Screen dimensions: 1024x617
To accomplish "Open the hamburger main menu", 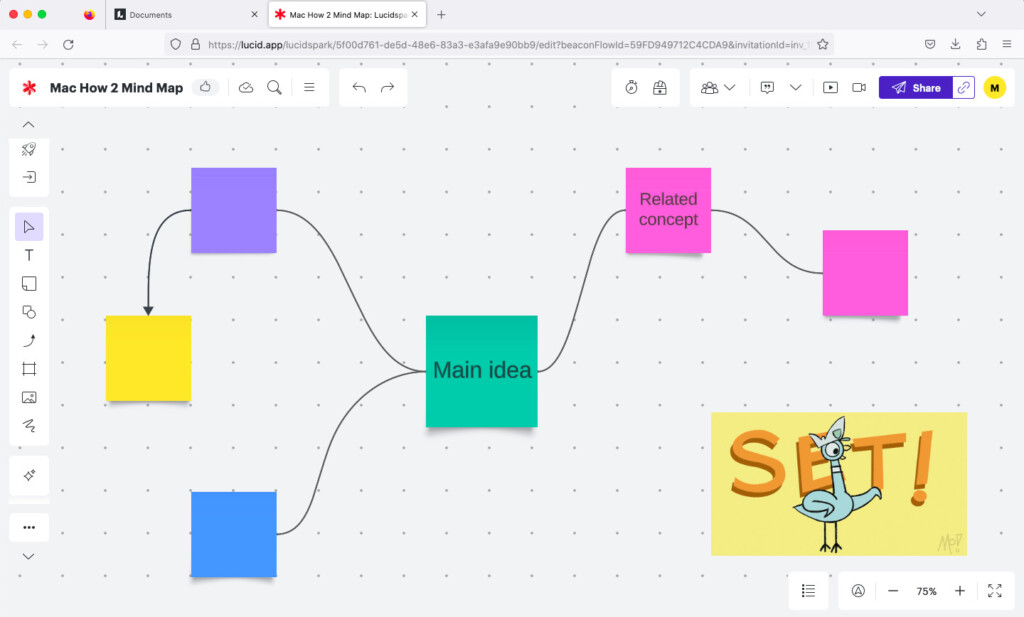I will 309,88.
